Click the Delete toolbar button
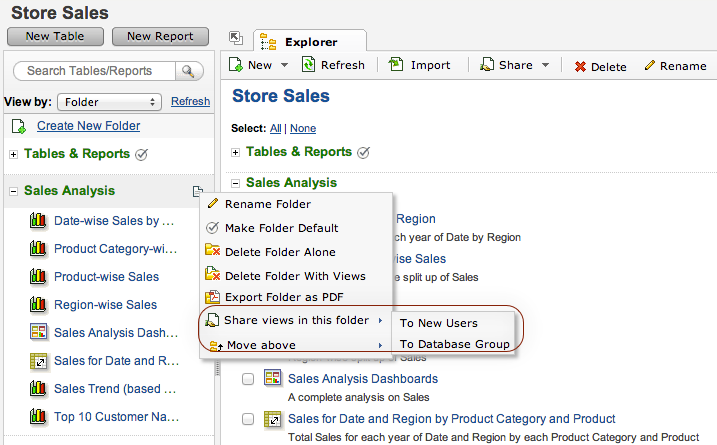Screen dimensions: 717x445 click(x=600, y=66)
